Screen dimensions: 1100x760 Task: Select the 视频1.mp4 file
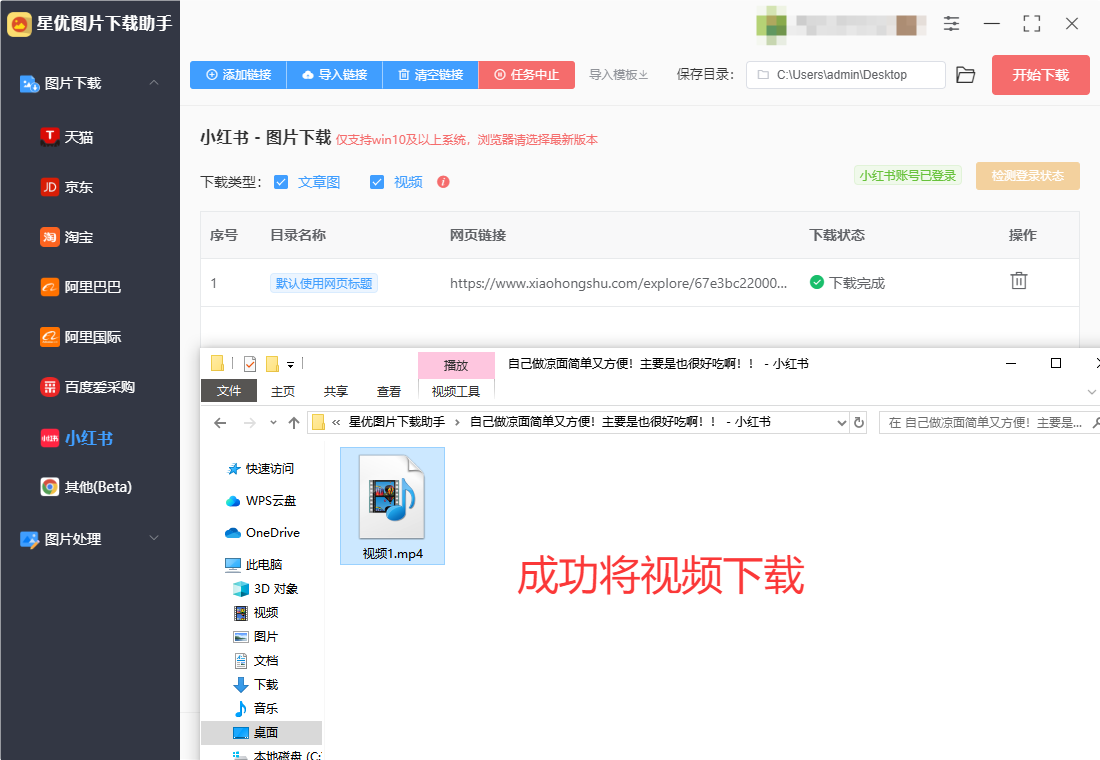(392, 505)
